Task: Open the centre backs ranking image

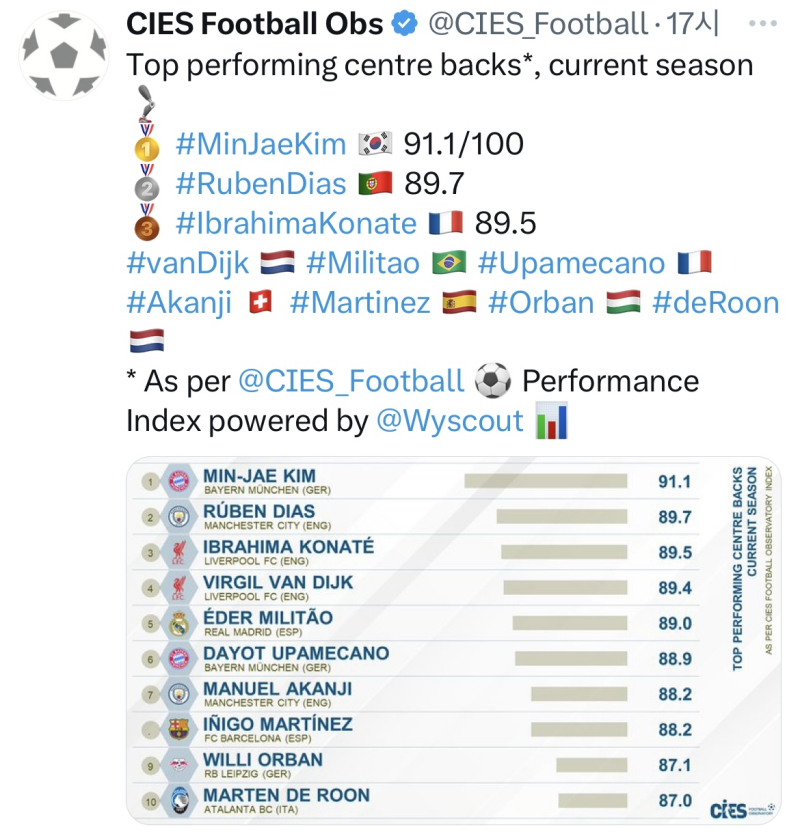Action: [454, 640]
